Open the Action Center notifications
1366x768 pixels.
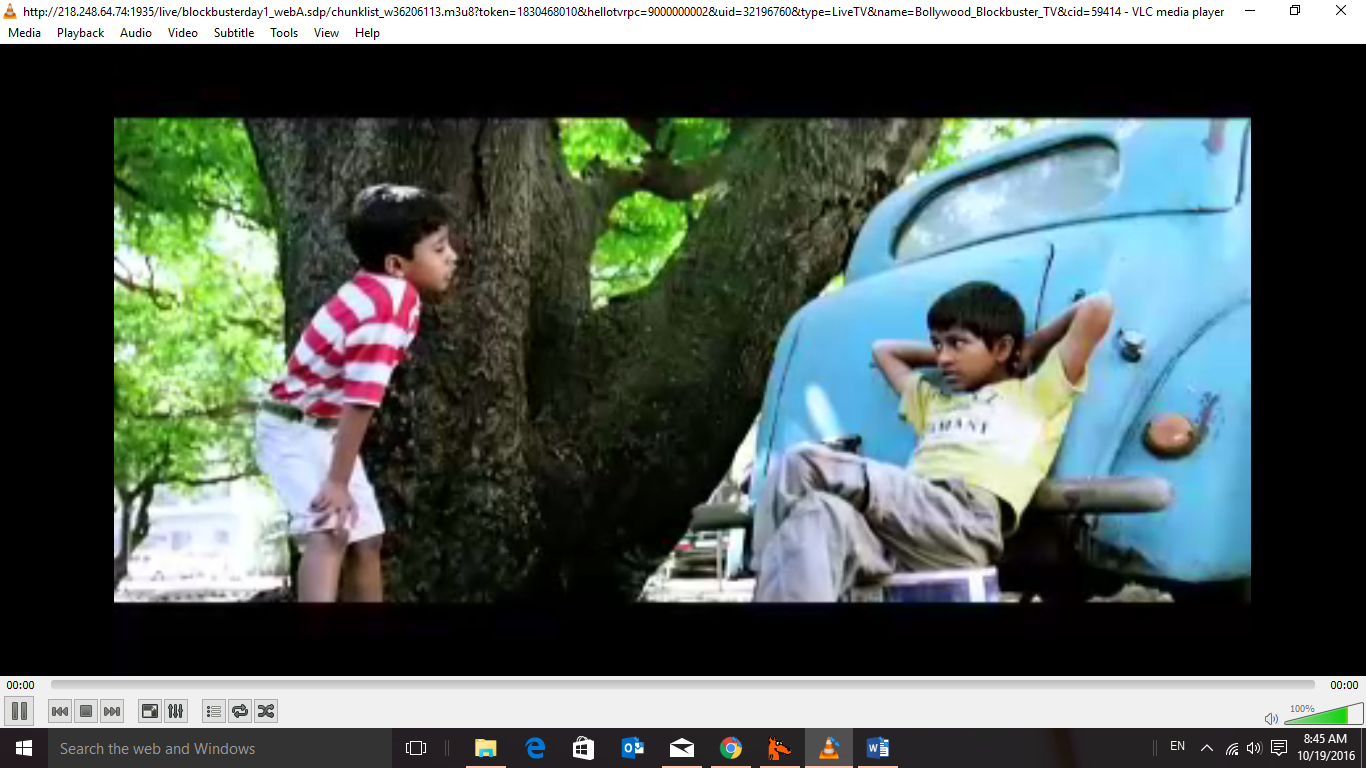(x=1279, y=748)
